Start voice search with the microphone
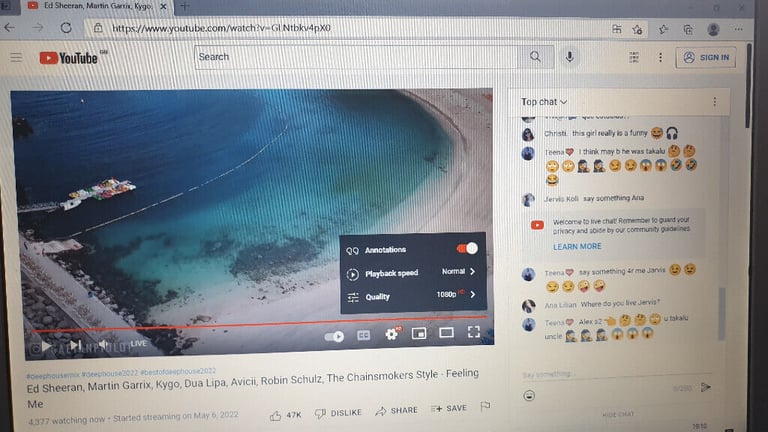 click(570, 57)
